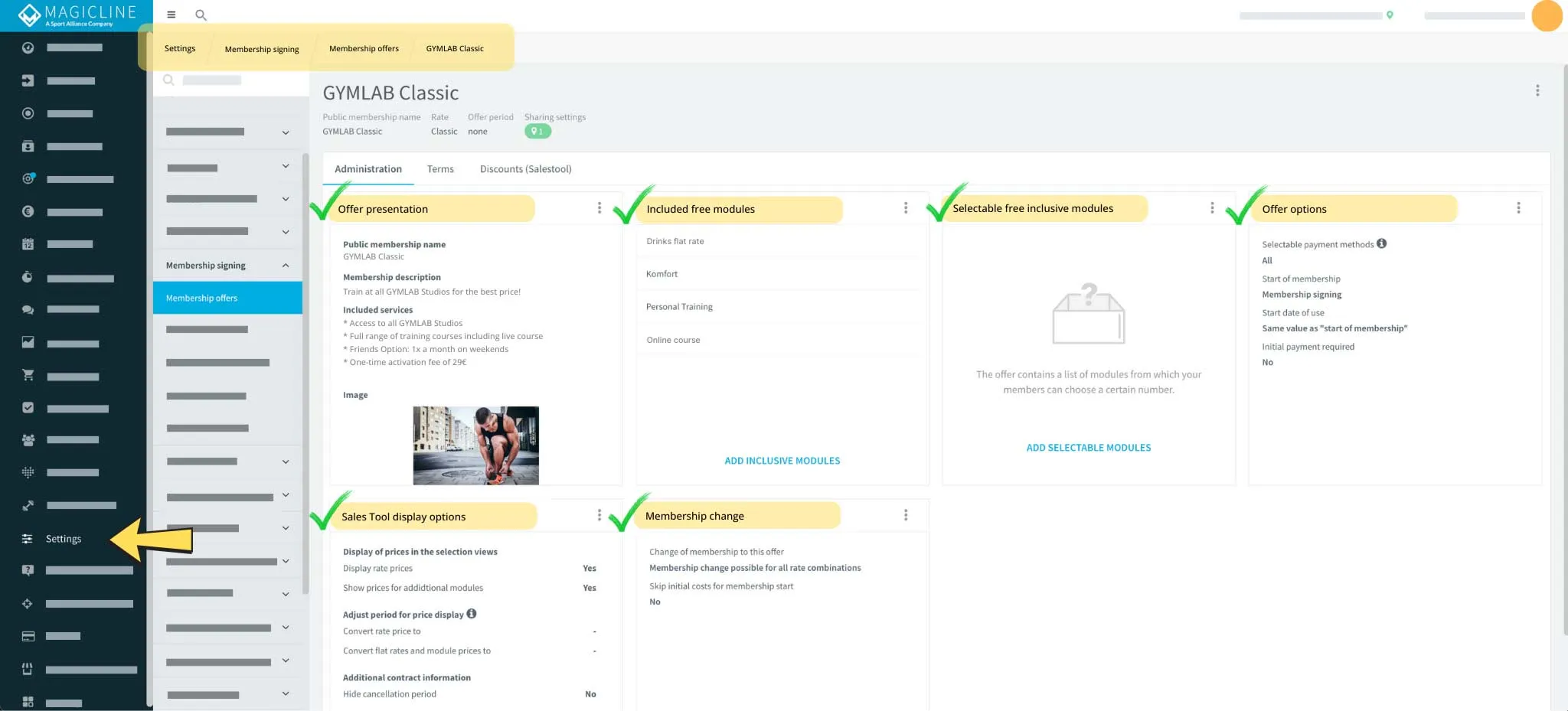Image resolution: width=1568 pixels, height=711 pixels.
Task: Click the sidebar icon with blue notification dot
Action: pos(28,178)
